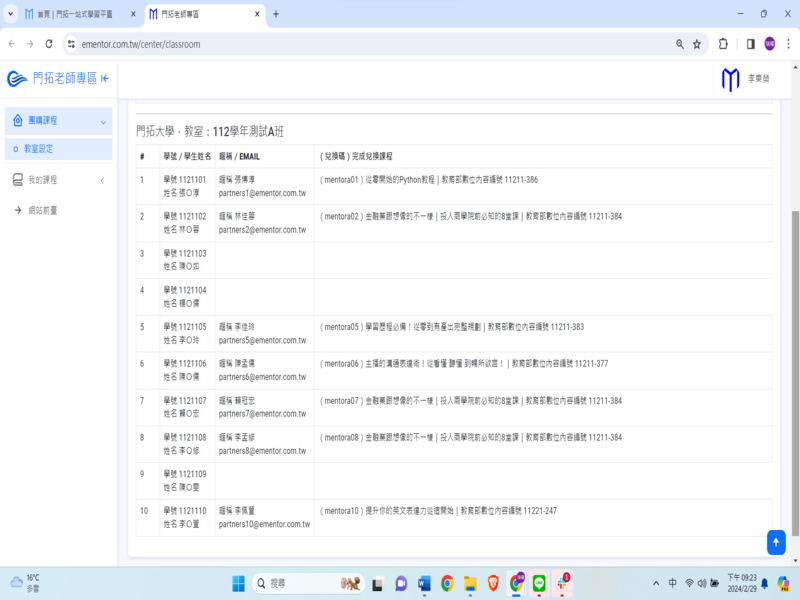The height and width of the screenshot is (600, 800).
Task: Launch Word from the taskbar
Action: coord(424,583)
